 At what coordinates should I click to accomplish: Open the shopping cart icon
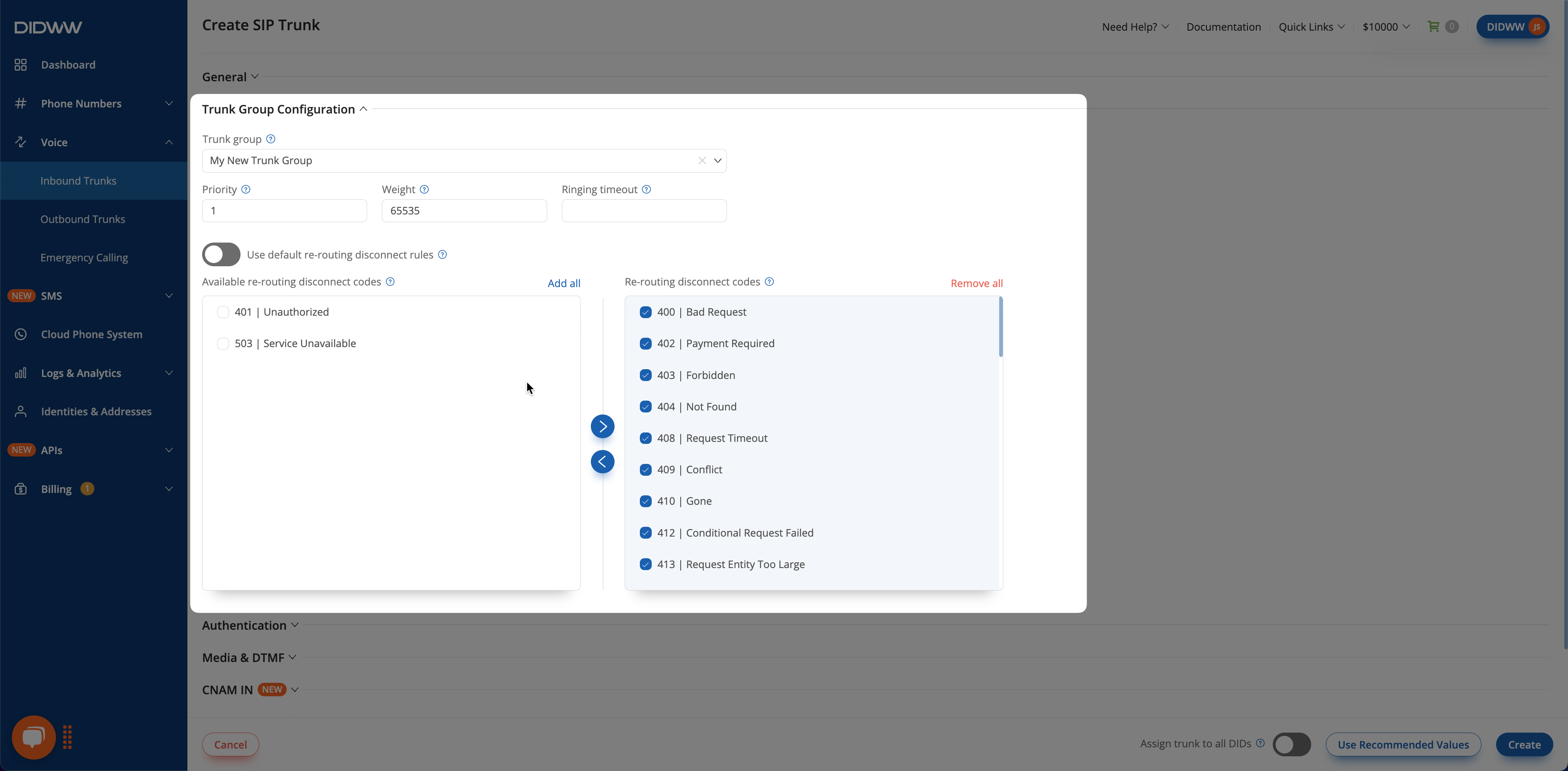[x=1434, y=26]
